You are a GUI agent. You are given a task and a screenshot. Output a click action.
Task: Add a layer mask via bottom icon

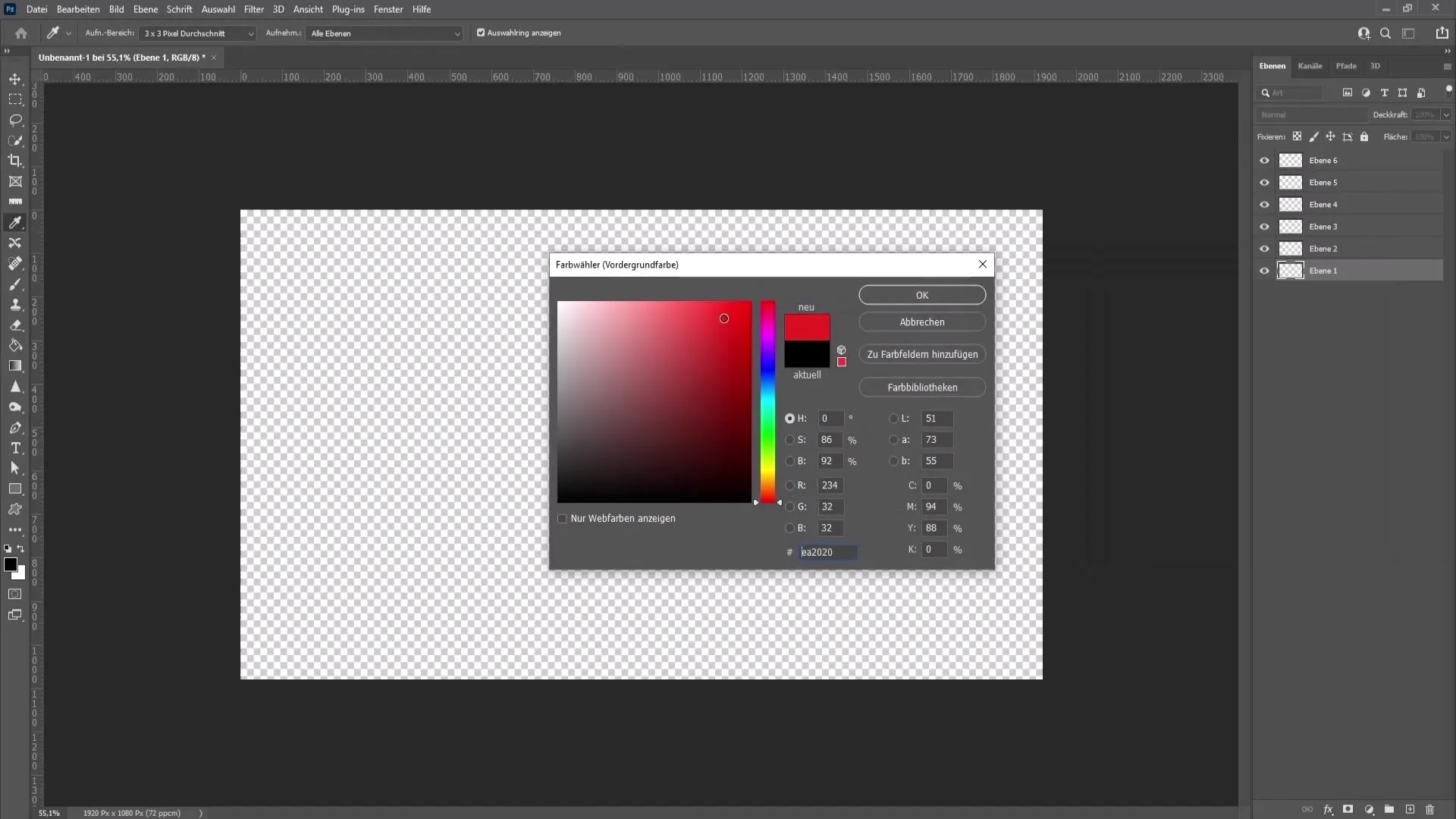[1348, 810]
